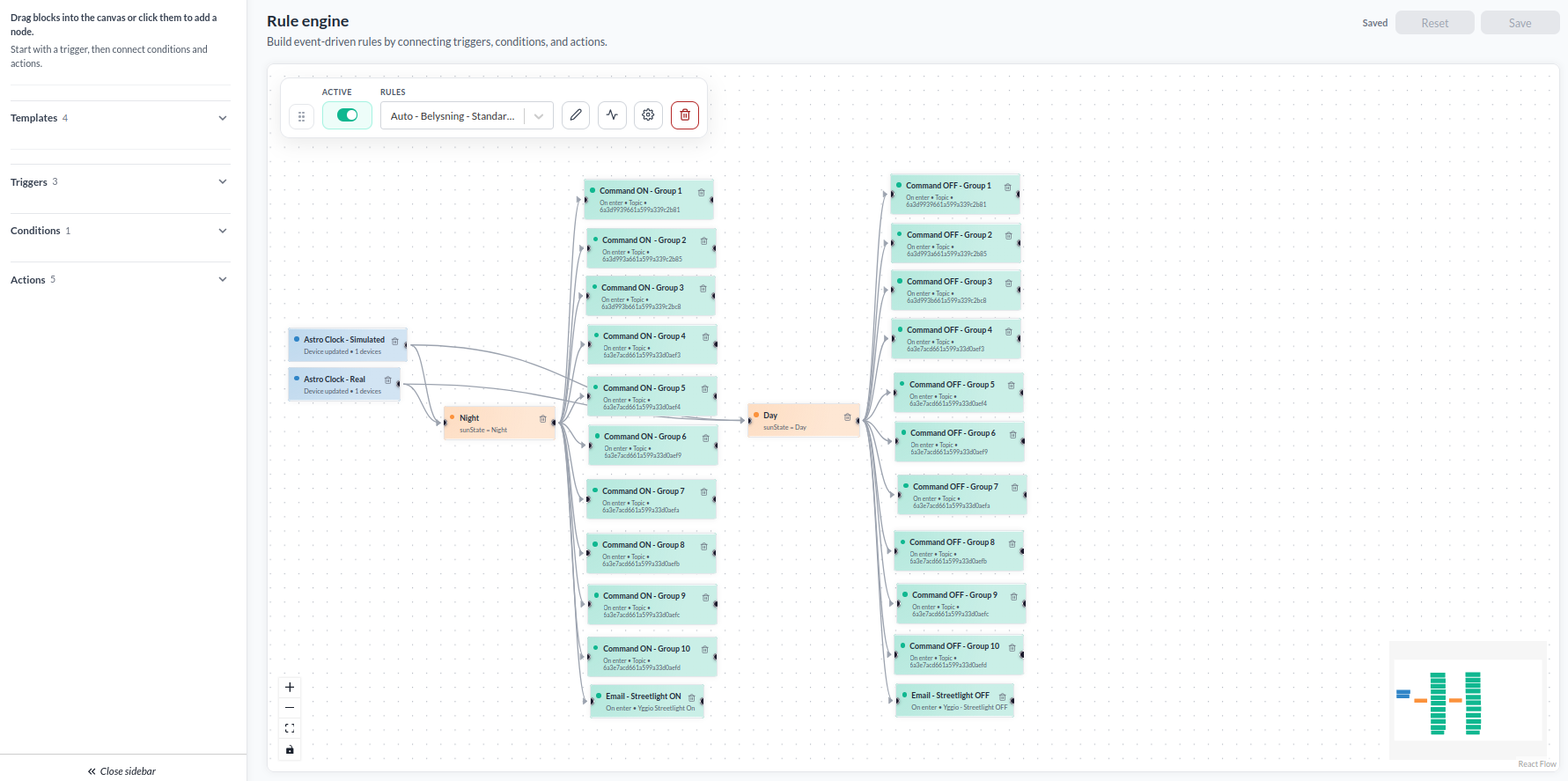Delete Command ON - Group 1 node
This screenshot has height=781, width=1568.
pos(701,193)
